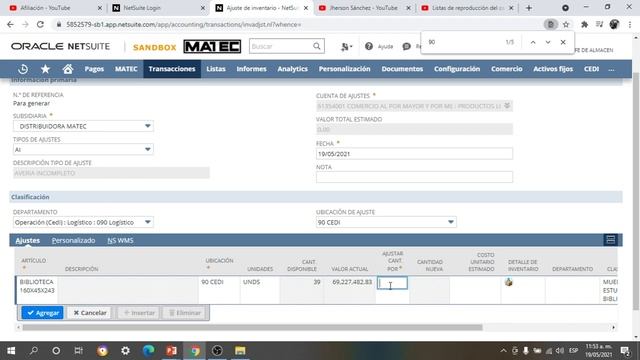Click the horizontal scrollbar of the sublist

252,327
